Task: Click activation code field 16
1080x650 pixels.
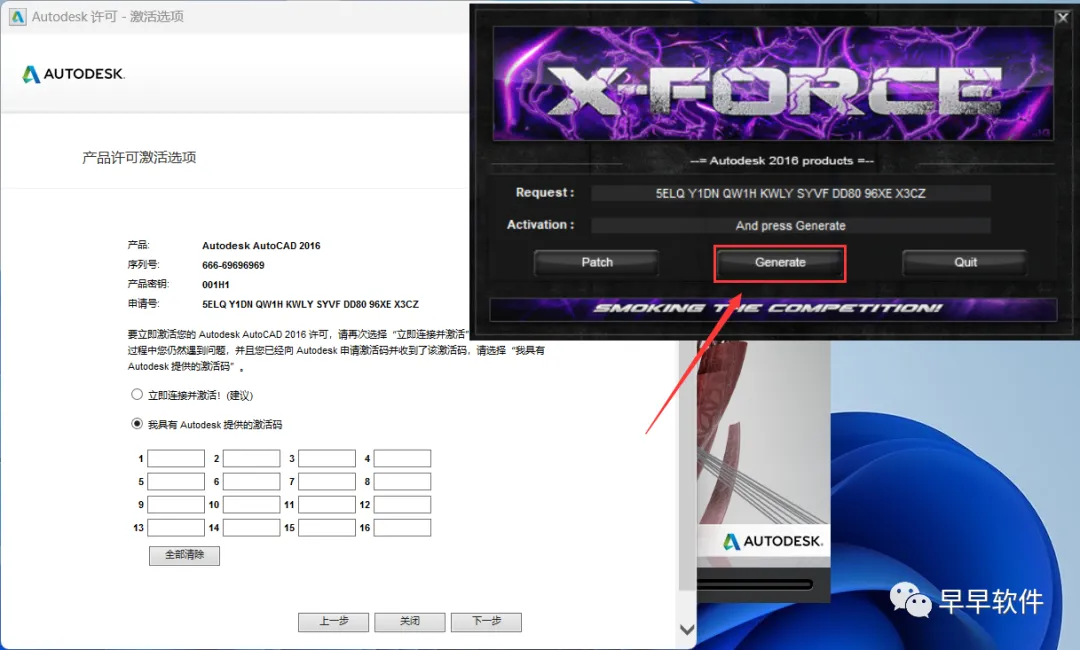Action: (402, 527)
